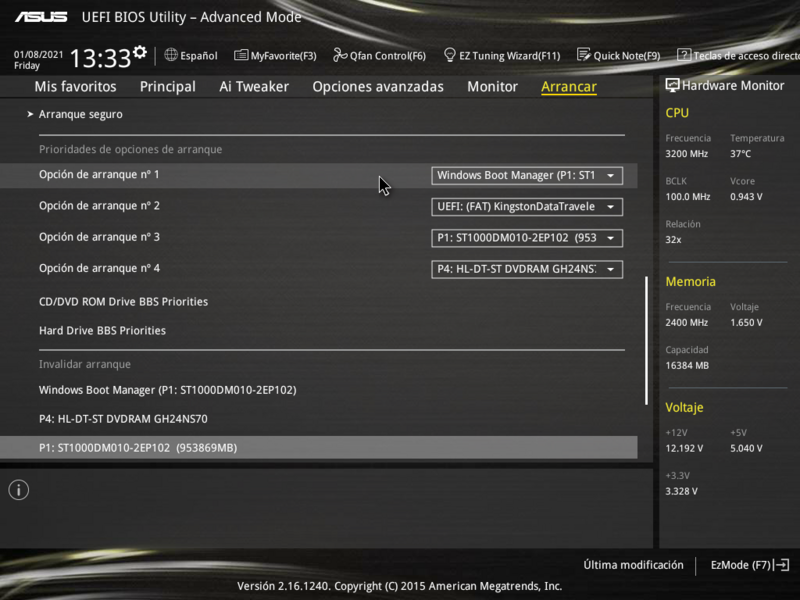
Task: Open the clock settings gear icon
Action: [140, 53]
